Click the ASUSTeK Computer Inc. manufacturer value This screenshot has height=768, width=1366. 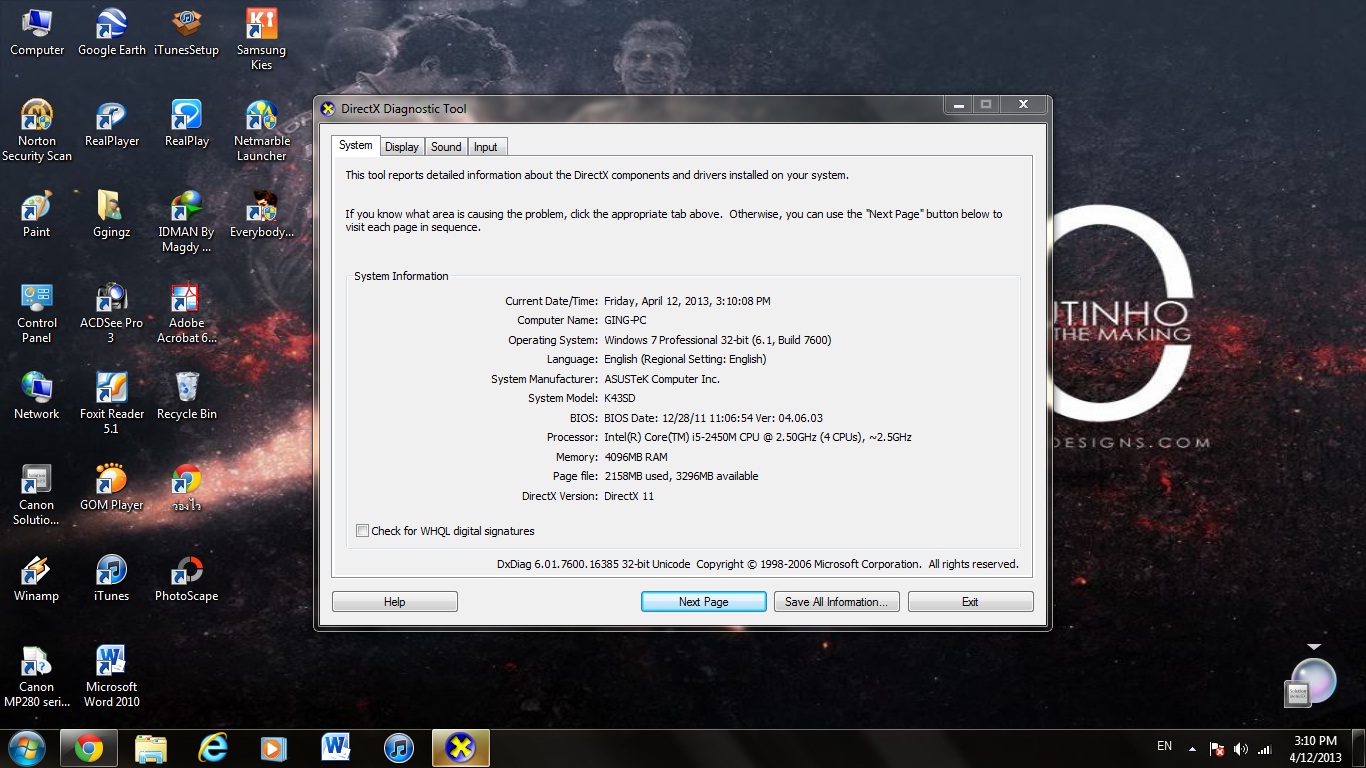662,379
